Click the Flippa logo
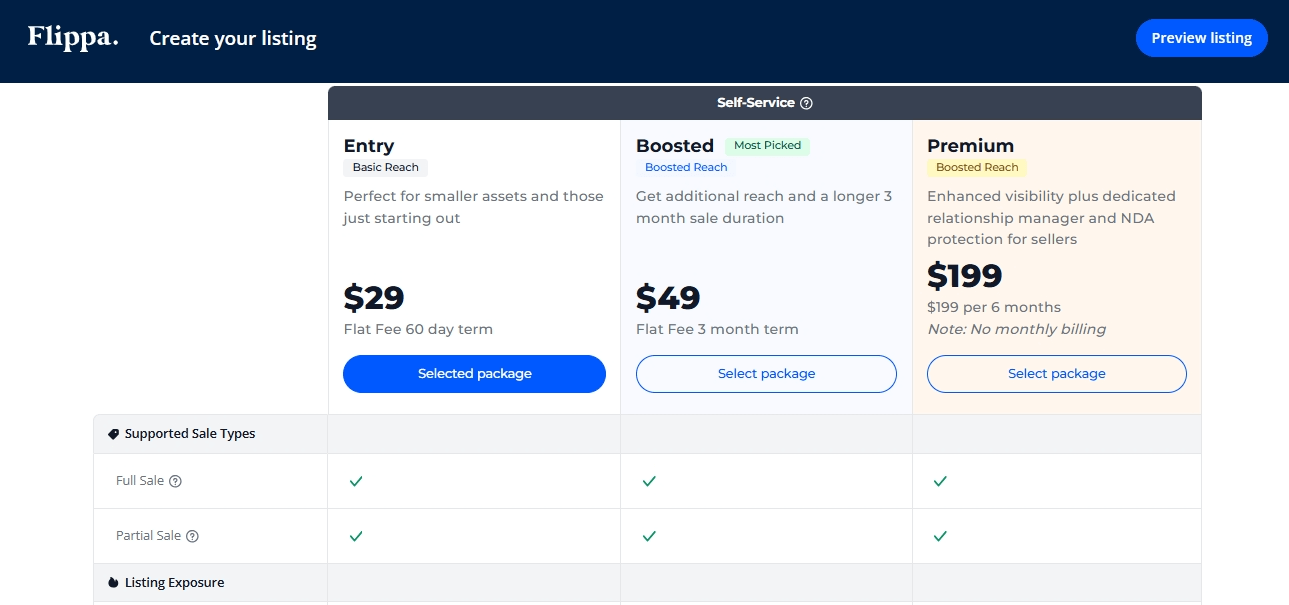 click(73, 38)
